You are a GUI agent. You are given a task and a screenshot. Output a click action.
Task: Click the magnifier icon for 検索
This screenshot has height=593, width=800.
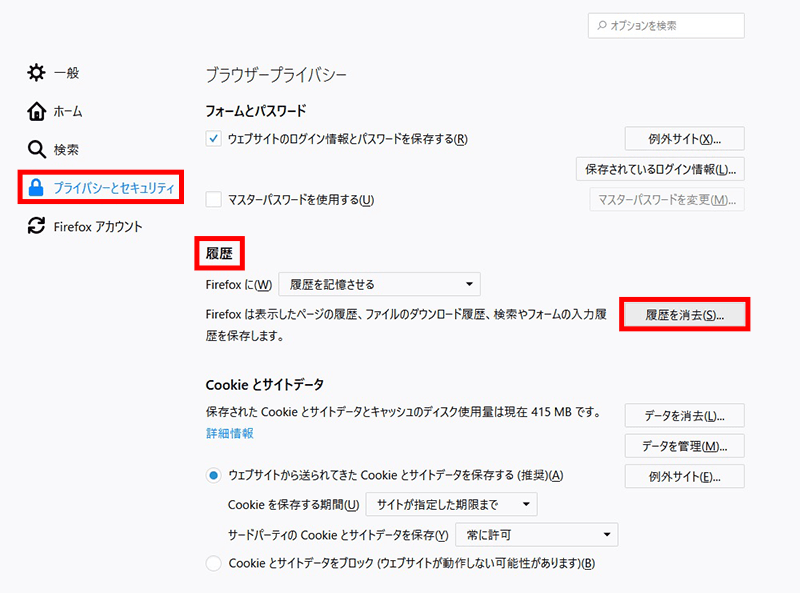(36, 149)
